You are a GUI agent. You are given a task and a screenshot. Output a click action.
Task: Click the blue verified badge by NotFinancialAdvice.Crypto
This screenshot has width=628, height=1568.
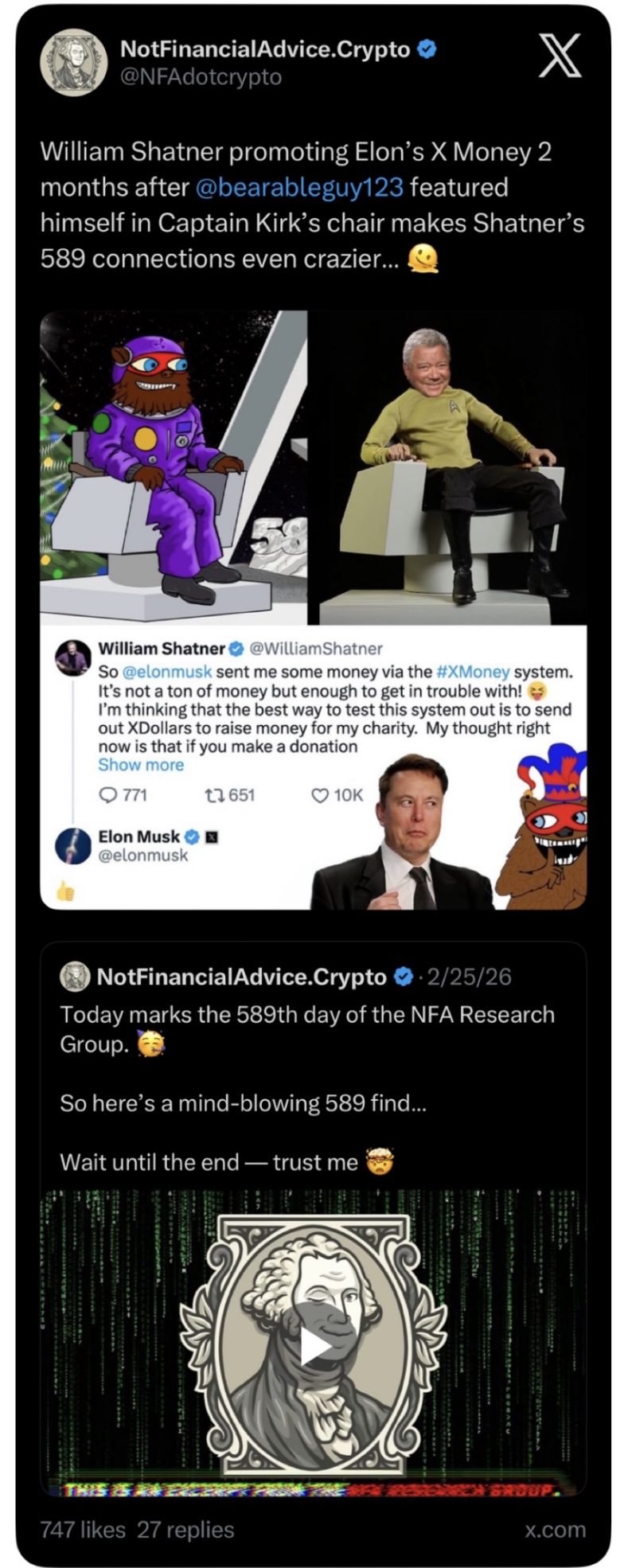[427, 49]
